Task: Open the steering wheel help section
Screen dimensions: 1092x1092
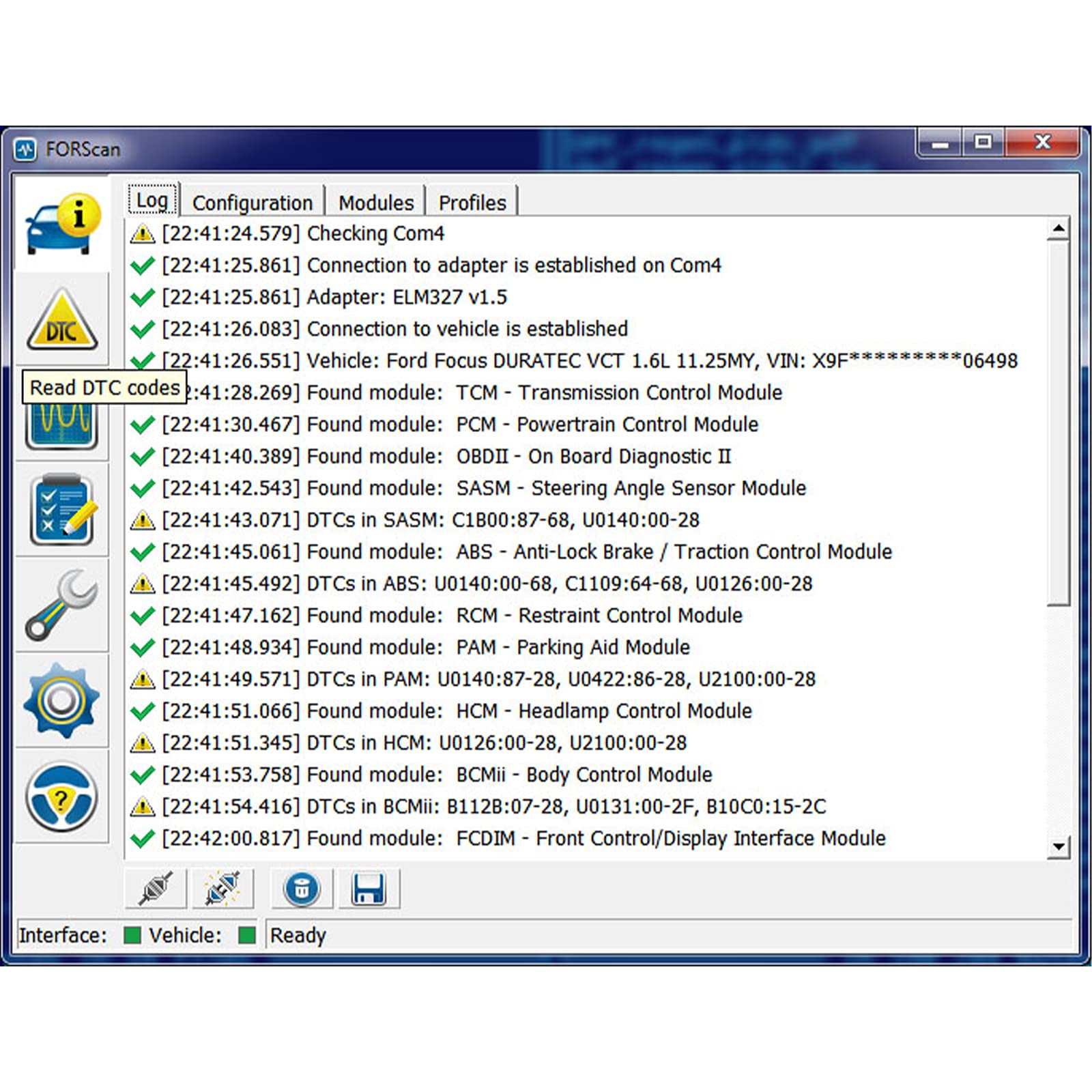Action: pyautogui.click(x=62, y=796)
